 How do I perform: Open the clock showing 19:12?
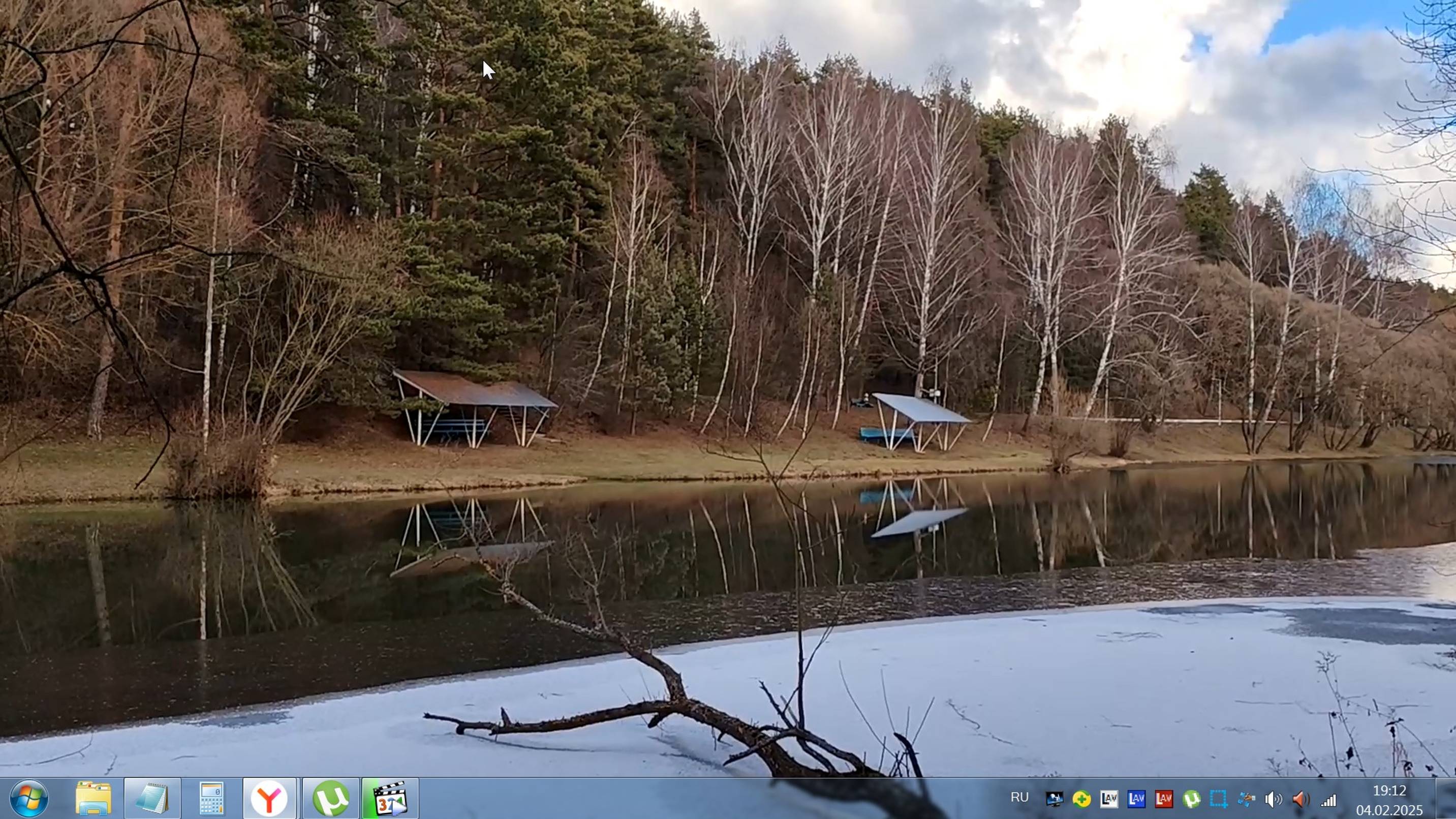pyautogui.click(x=1389, y=799)
